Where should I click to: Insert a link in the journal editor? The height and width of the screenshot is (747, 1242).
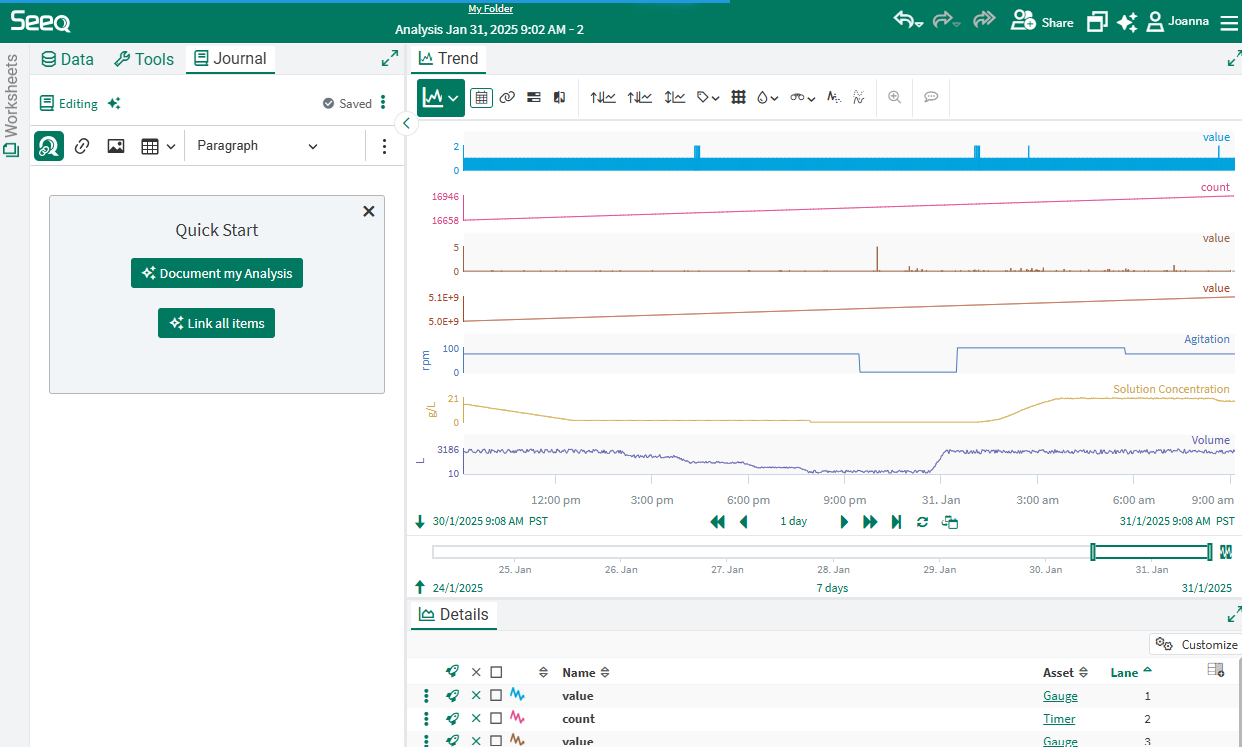coord(83,146)
